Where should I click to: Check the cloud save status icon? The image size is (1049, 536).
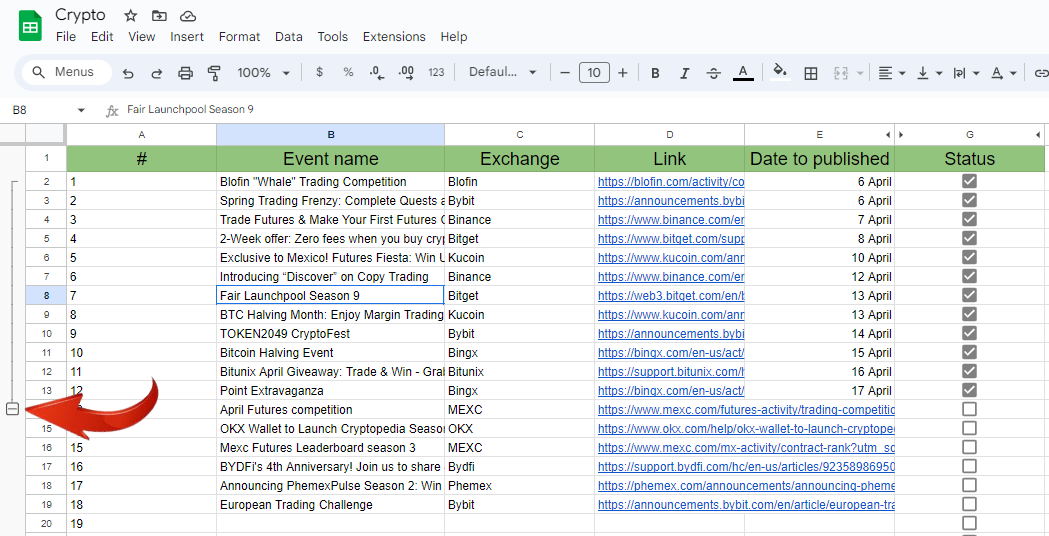(188, 15)
